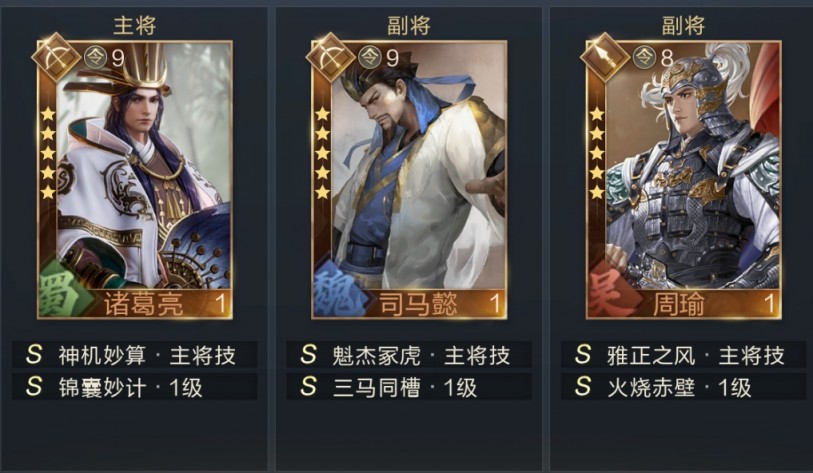The image size is (813, 473).
Task: Select the 神机妙算 主将技 skill
Action: pyautogui.click(x=135, y=355)
